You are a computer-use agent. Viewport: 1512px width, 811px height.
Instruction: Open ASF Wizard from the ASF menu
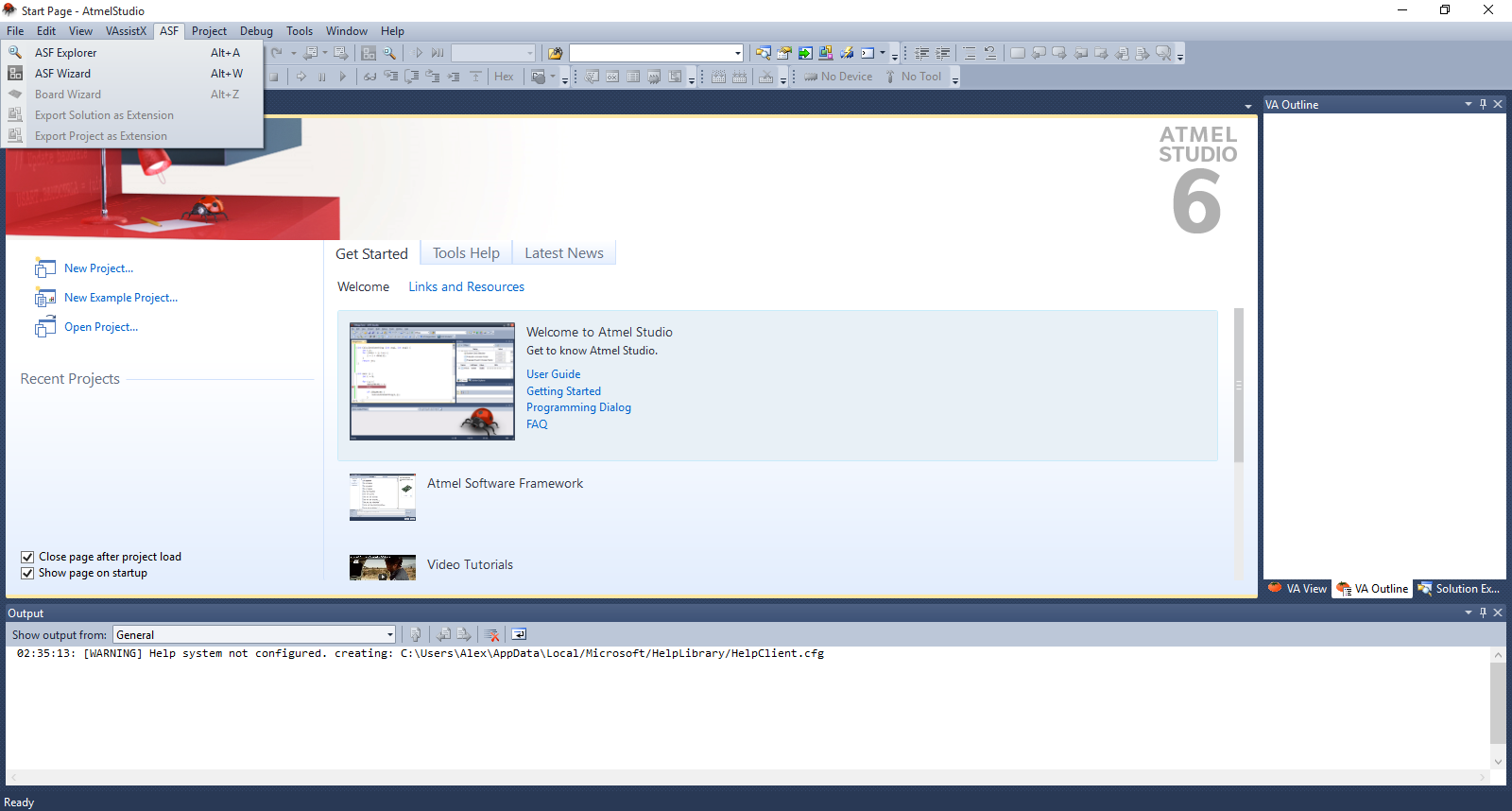62,74
